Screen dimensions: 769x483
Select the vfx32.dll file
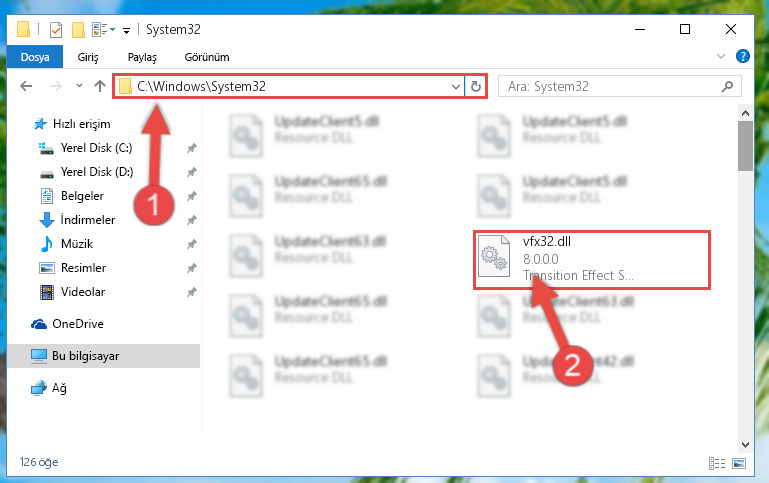tap(591, 260)
